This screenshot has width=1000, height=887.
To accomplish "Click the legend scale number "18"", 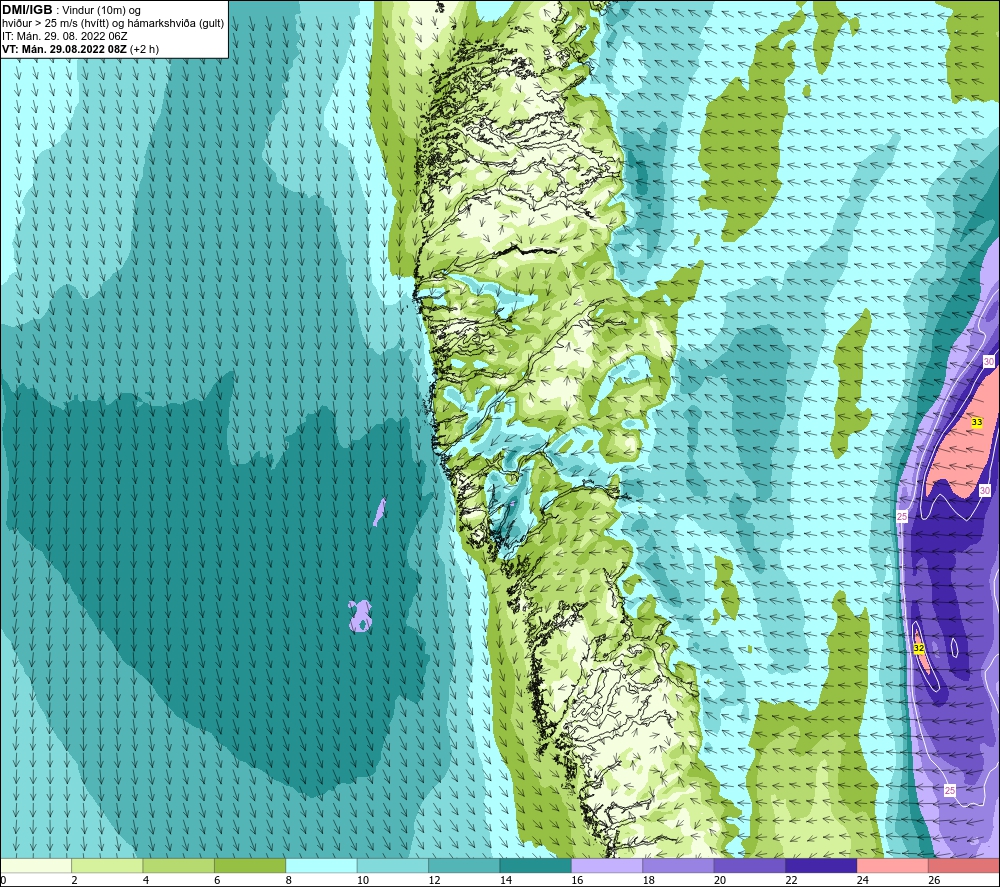I will coord(649,881).
